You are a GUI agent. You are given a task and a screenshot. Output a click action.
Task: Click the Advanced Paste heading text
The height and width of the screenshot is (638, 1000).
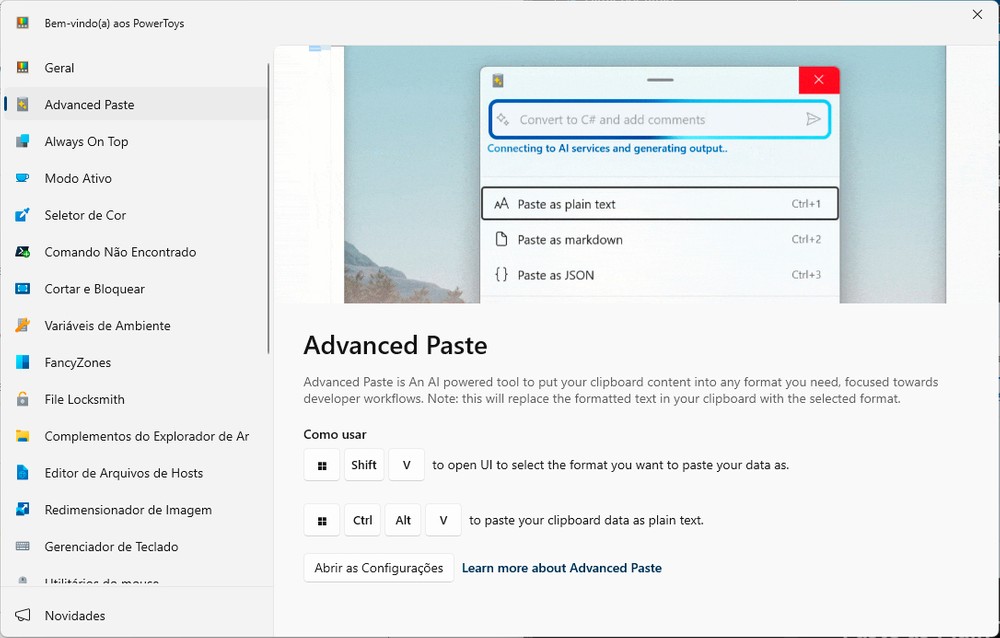pos(395,345)
